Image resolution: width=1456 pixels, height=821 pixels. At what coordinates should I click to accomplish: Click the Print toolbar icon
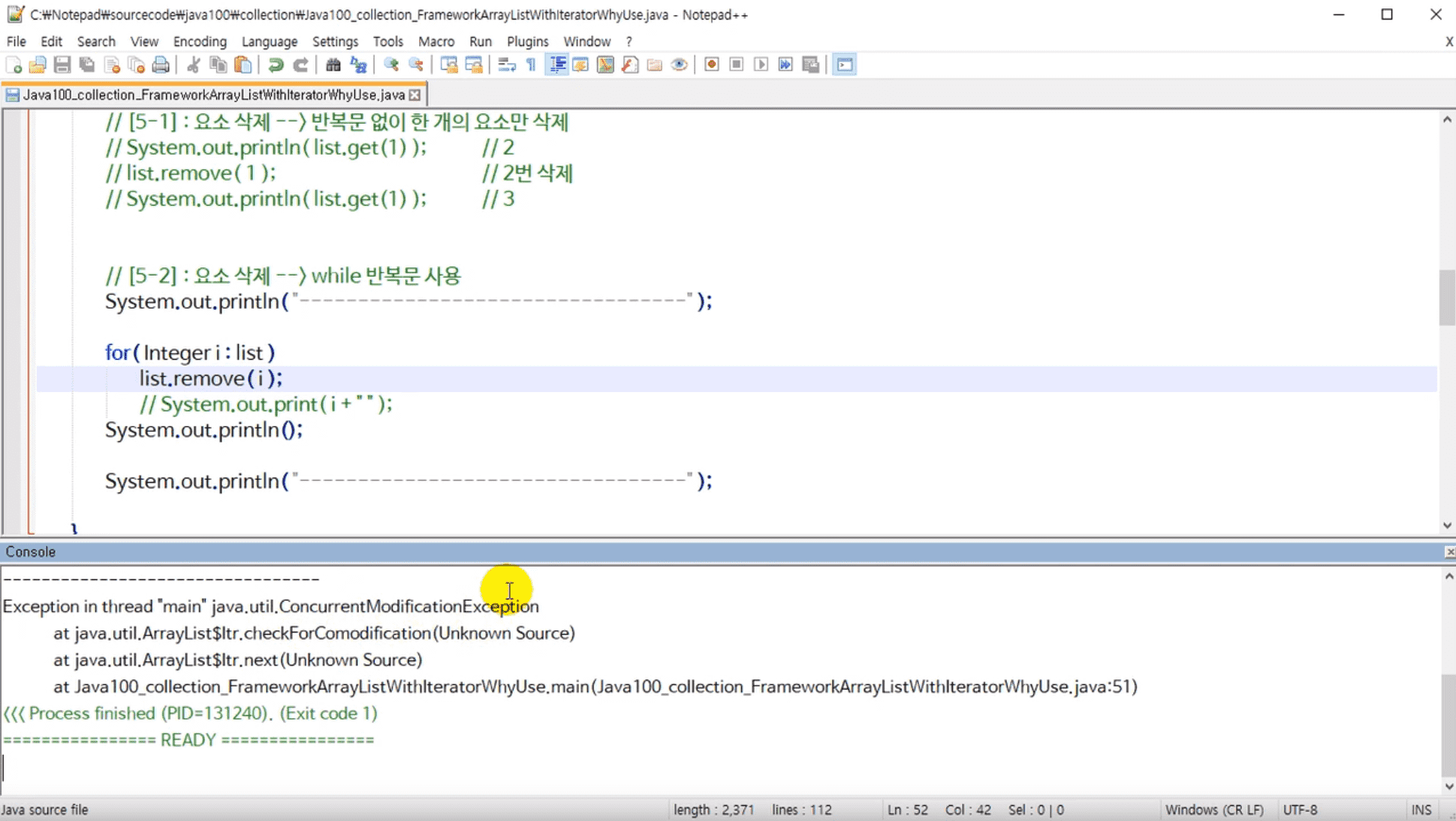[x=161, y=65]
